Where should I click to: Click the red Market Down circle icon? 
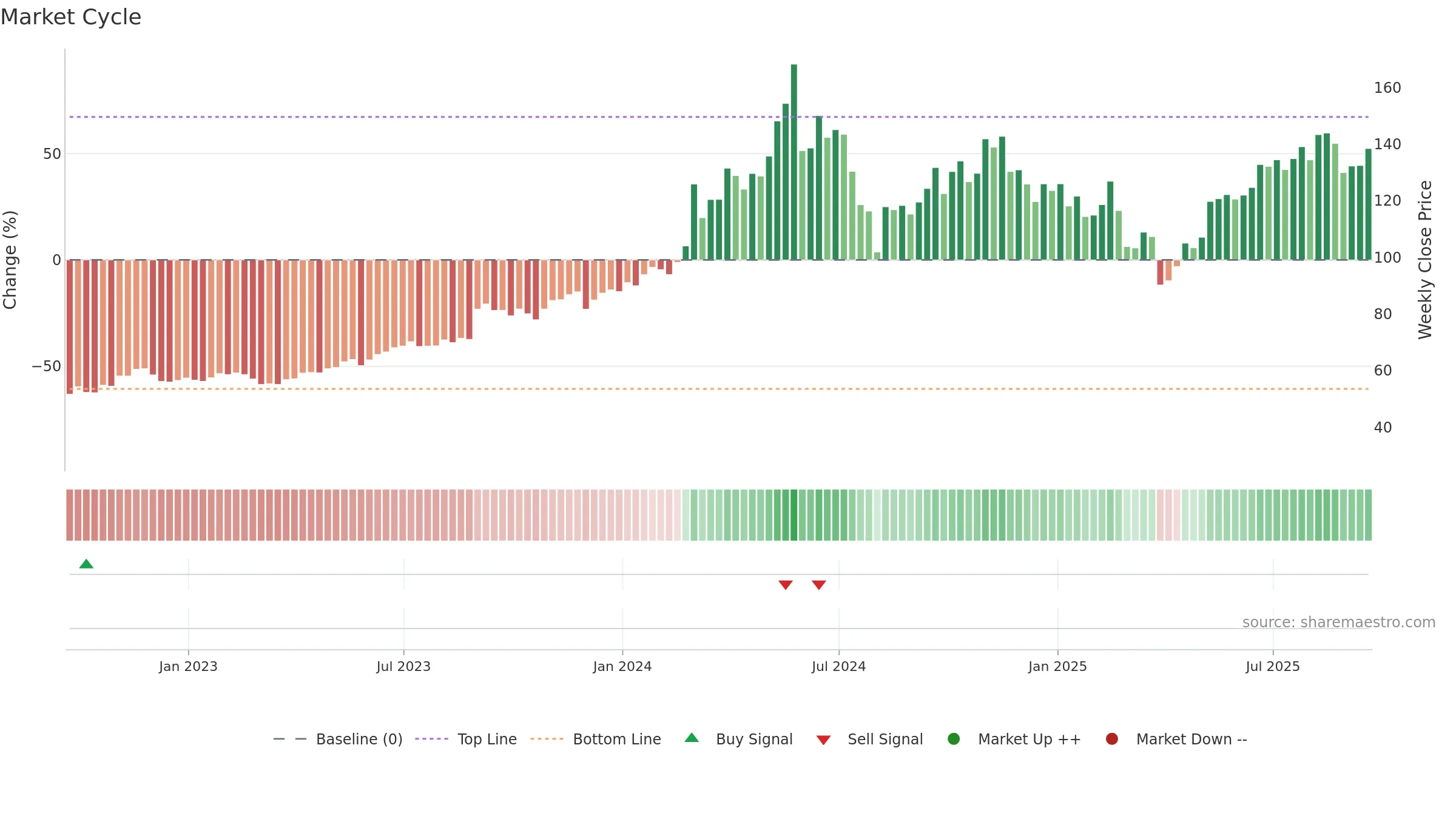tap(1112, 739)
